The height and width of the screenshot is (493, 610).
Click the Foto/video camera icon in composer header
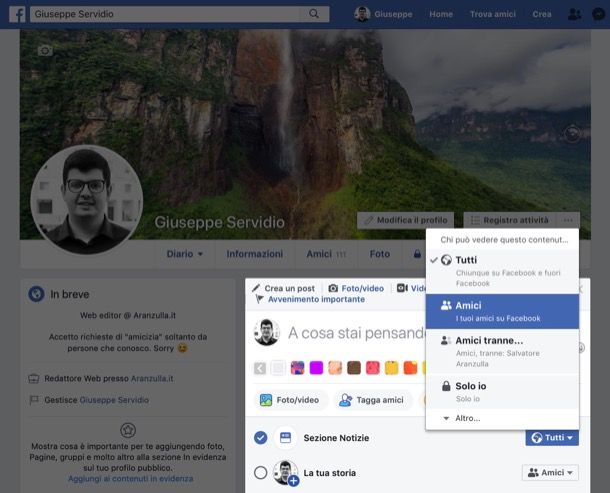click(x=333, y=288)
